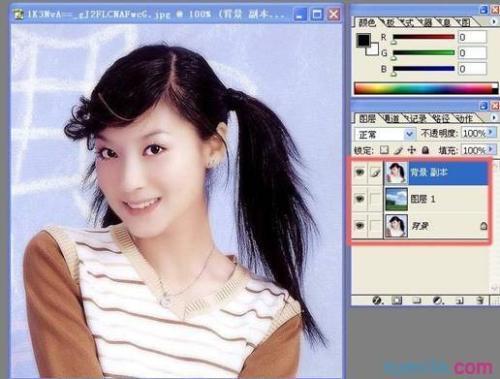Close the Color palette group
Screen dimensions: 500x379
pyautogui.click(x=496, y=10)
